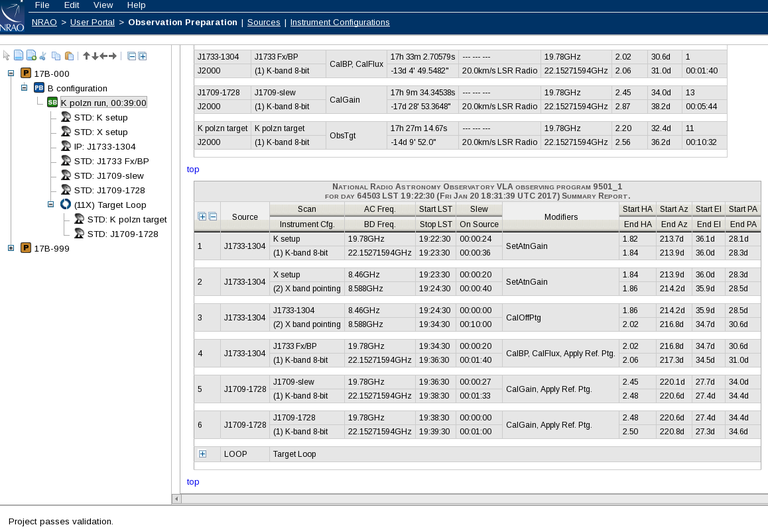Collapse all rows in summary table

213,216
